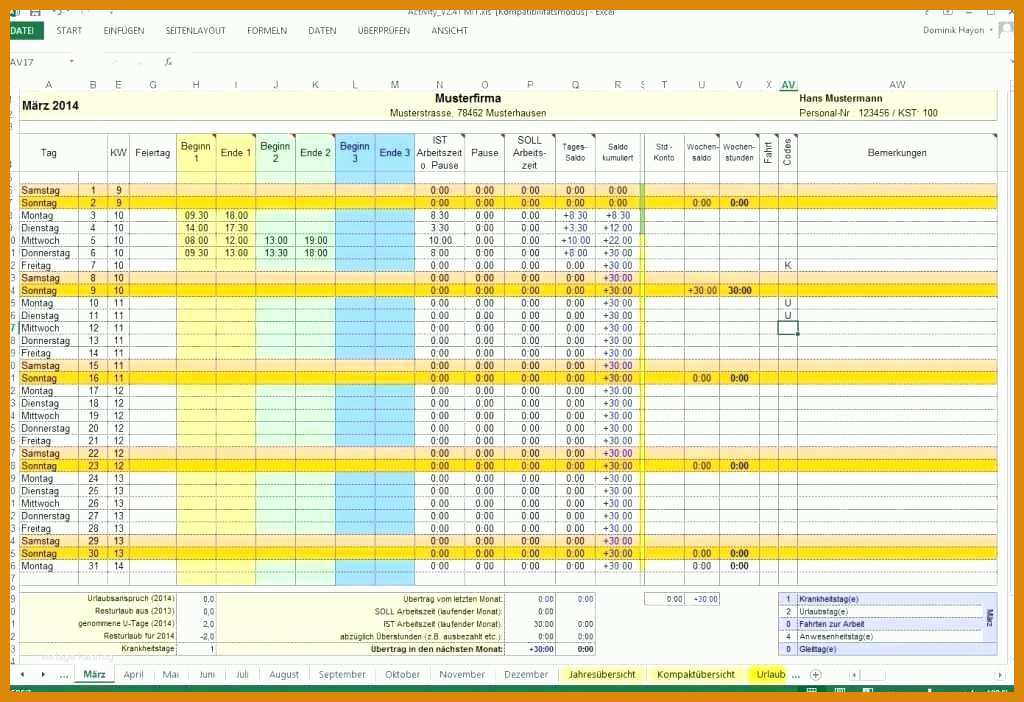Click the Beginn 1 column header cell
1024x702 pixels.
click(x=196, y=153)
